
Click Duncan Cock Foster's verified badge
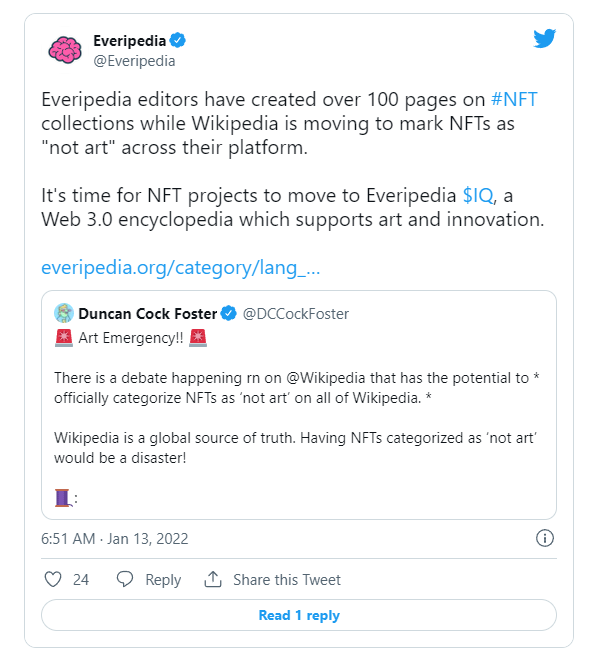pos(229,313)
